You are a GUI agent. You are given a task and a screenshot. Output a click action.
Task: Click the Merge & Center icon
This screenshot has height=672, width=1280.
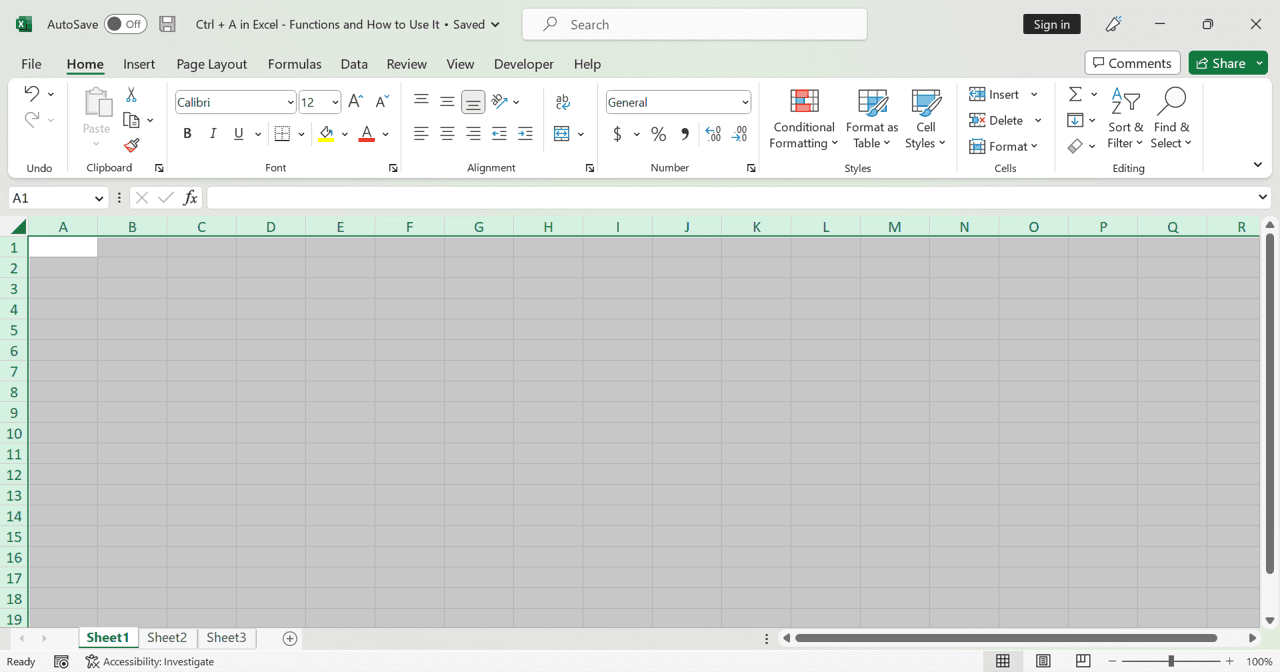(562, 133)
